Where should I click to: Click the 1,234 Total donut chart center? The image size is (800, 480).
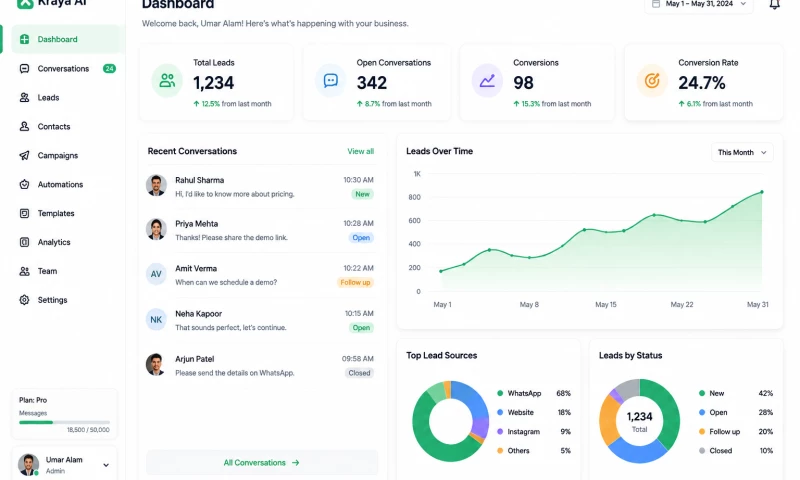tap(639, 421)
